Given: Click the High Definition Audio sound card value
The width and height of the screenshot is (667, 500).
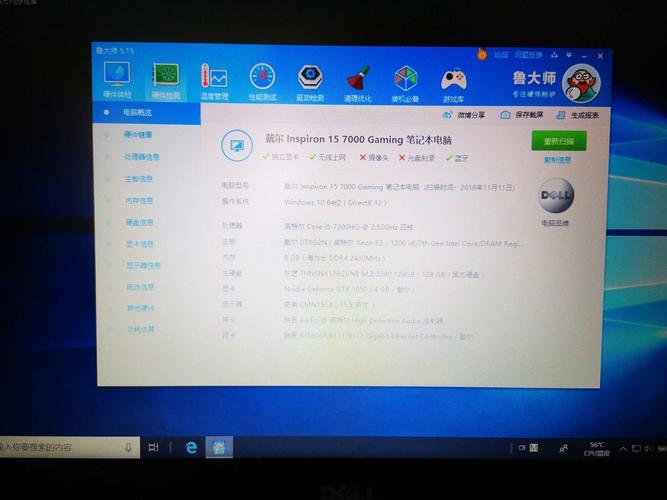Looking at the screenshot, I should tap(363, 320).
